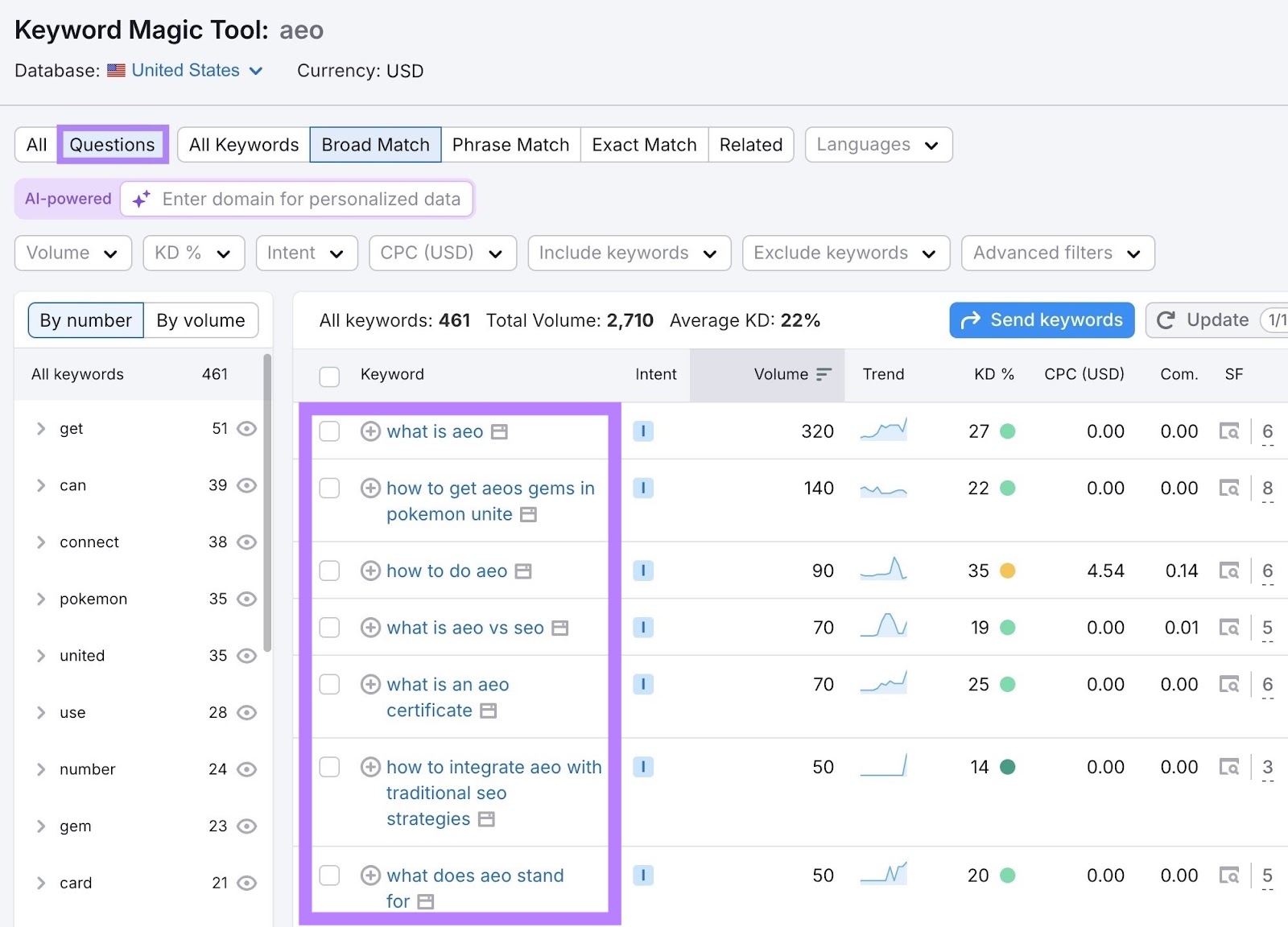
Task: Click the Send keywords arrow icon
Action: tap(970, 319)
